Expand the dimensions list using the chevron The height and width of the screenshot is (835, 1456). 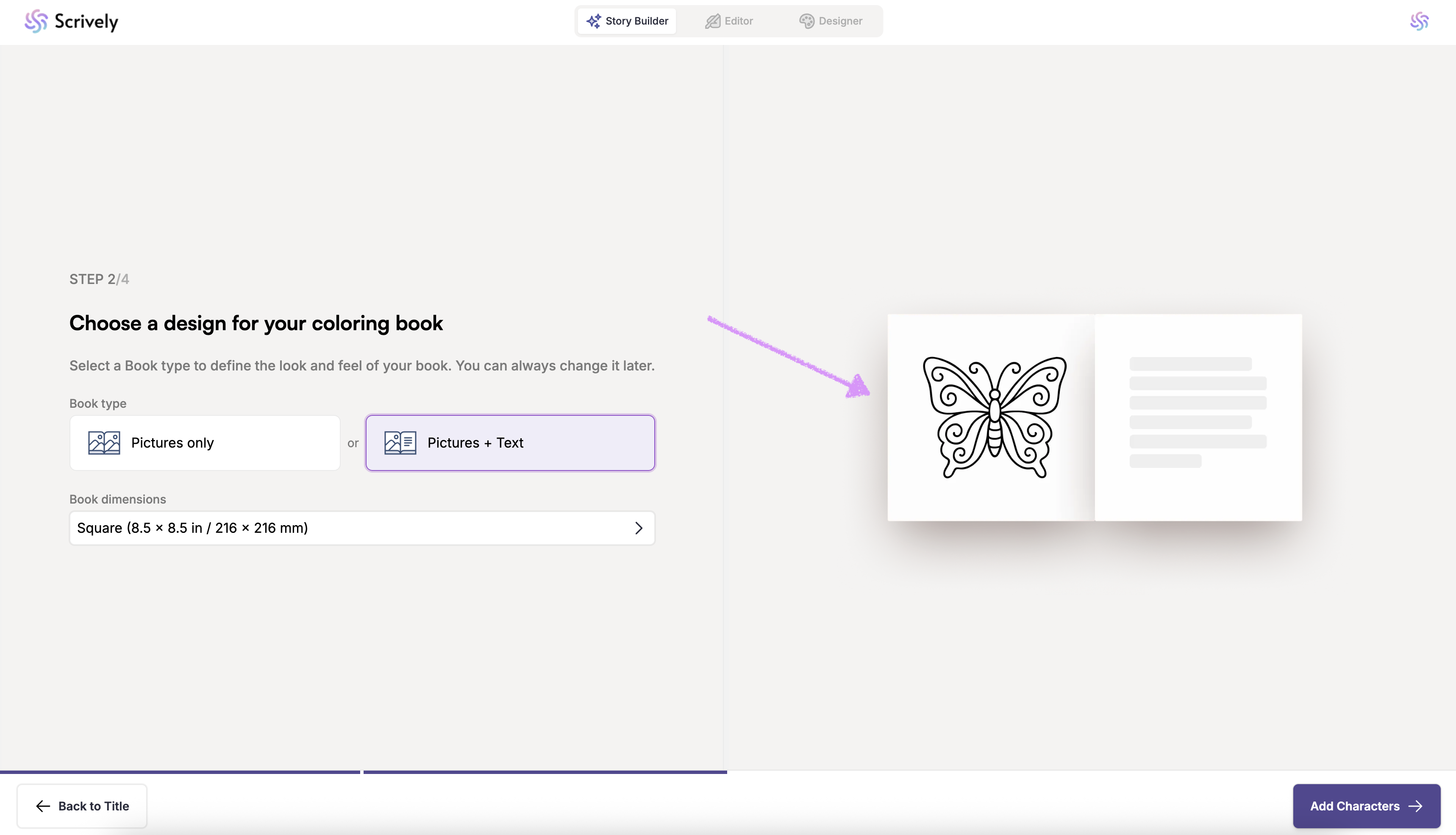(639, 528)
